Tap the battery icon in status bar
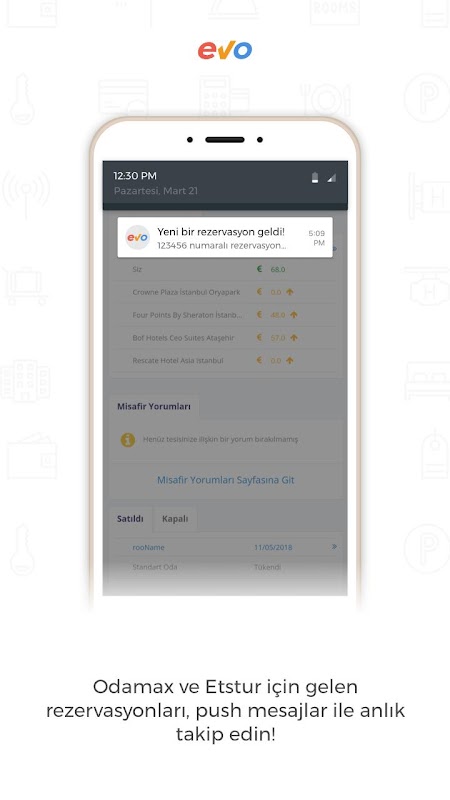The image size is (450, 800). tap(315, 178)
